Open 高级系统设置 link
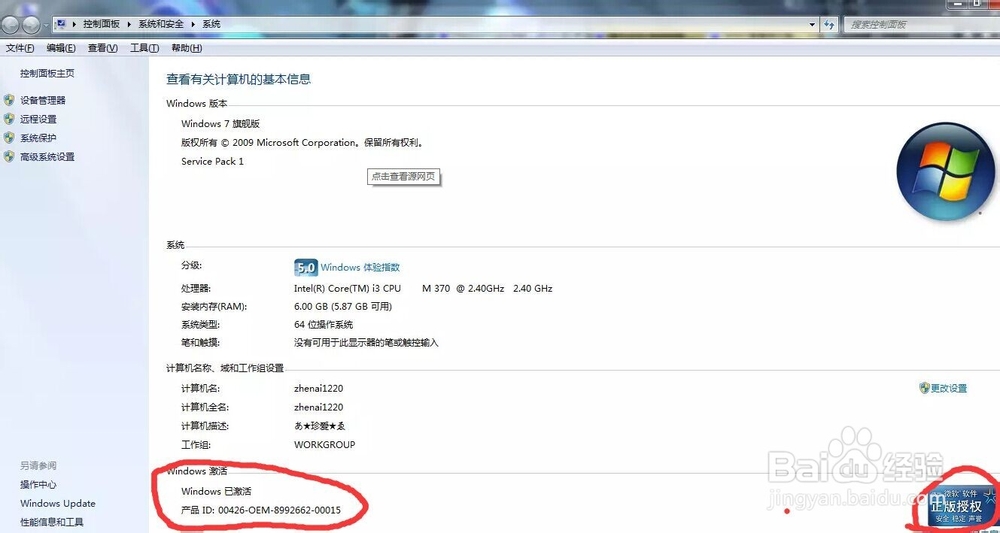This screenshot has height=533, width=1000. pos(47,156)
